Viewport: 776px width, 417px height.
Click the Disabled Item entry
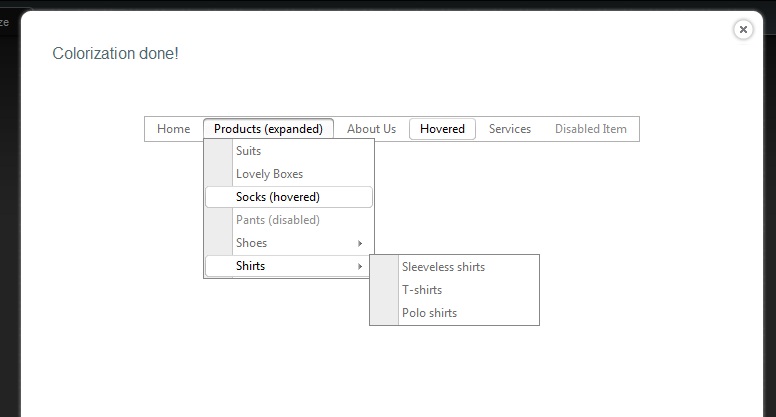coord(590,129)
